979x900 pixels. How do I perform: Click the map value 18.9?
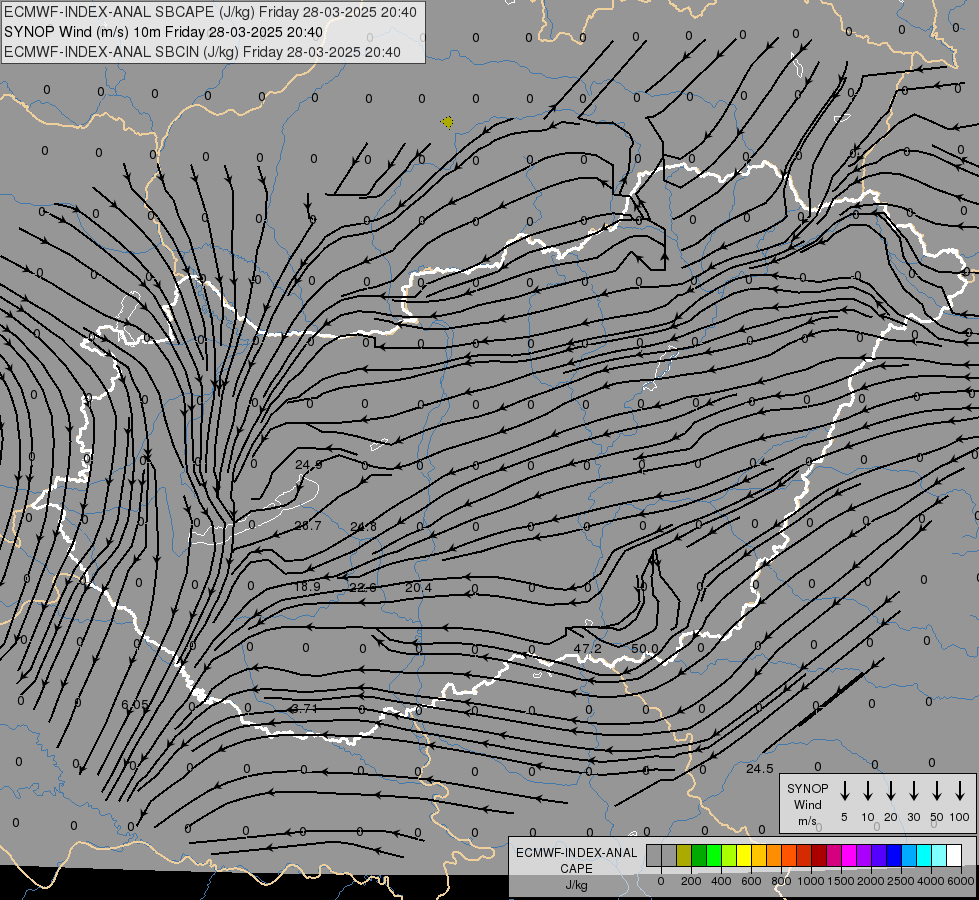307,586
